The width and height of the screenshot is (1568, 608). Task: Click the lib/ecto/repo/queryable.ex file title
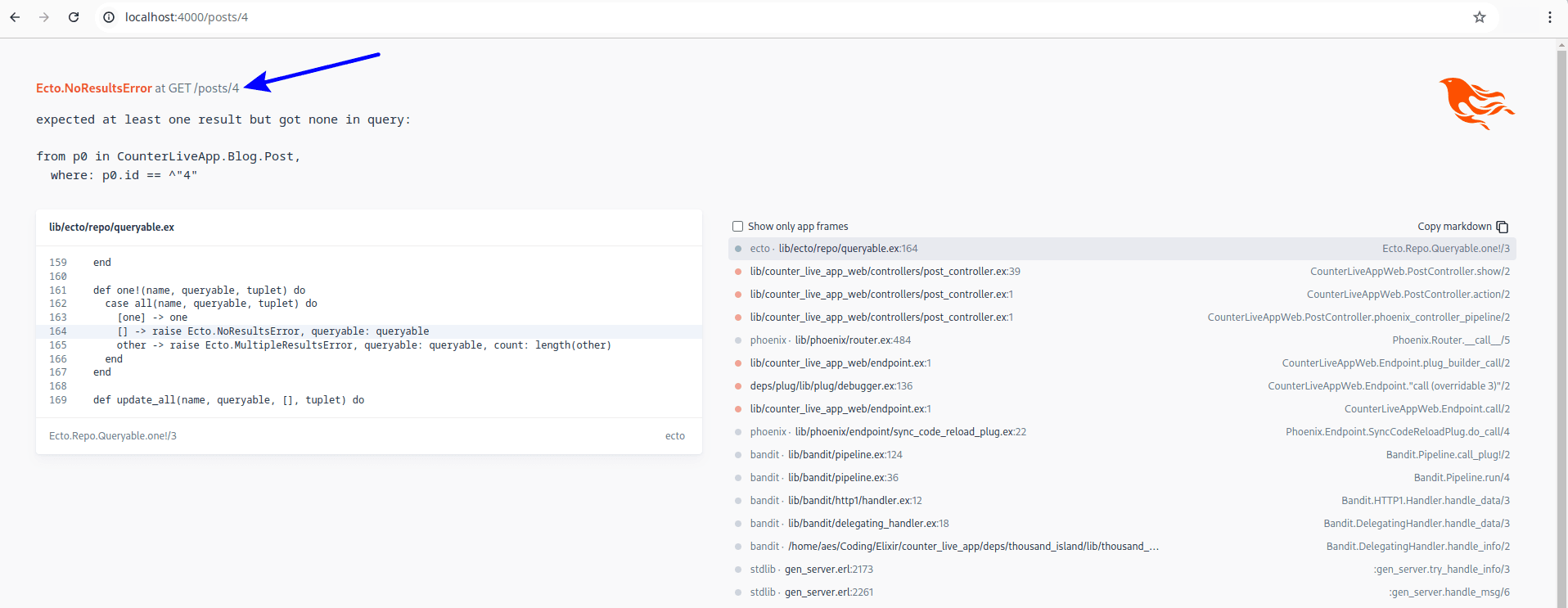(x=111, y=227)
